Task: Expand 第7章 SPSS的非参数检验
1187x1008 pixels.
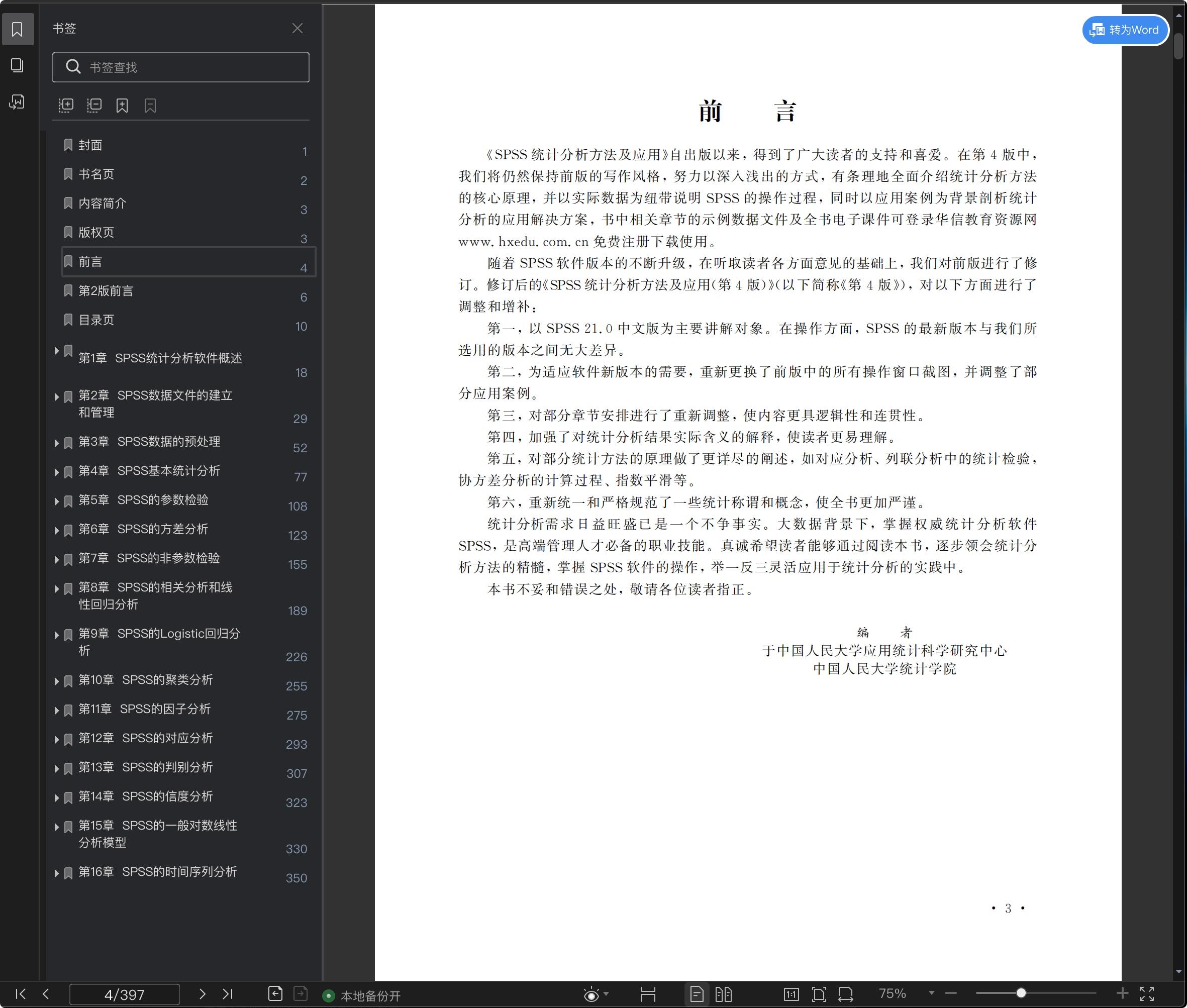Action: point(57,559)
